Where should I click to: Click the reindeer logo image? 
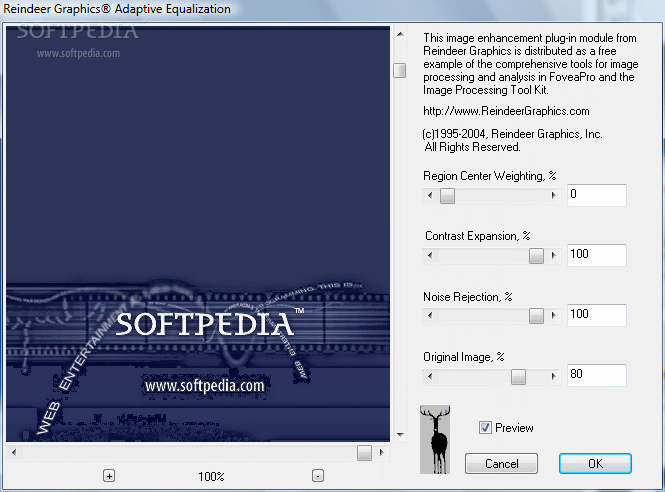pos(435,439)
